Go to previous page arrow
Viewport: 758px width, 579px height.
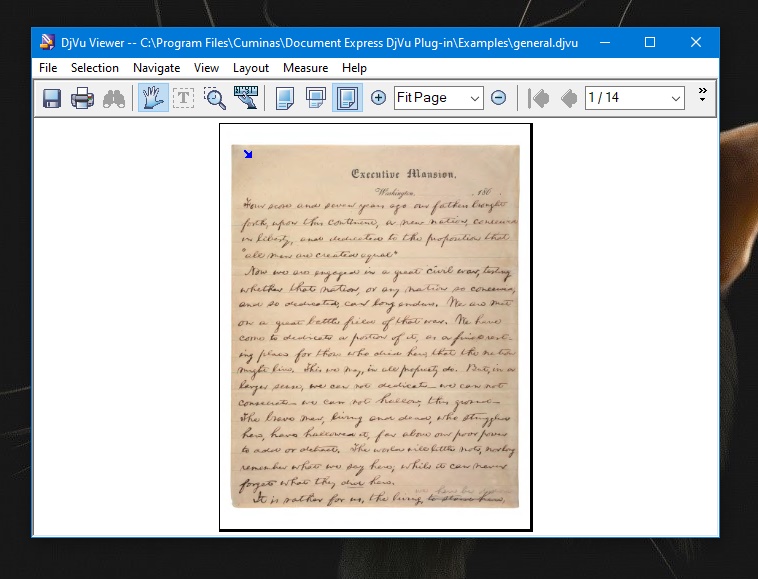pos(569,98)
